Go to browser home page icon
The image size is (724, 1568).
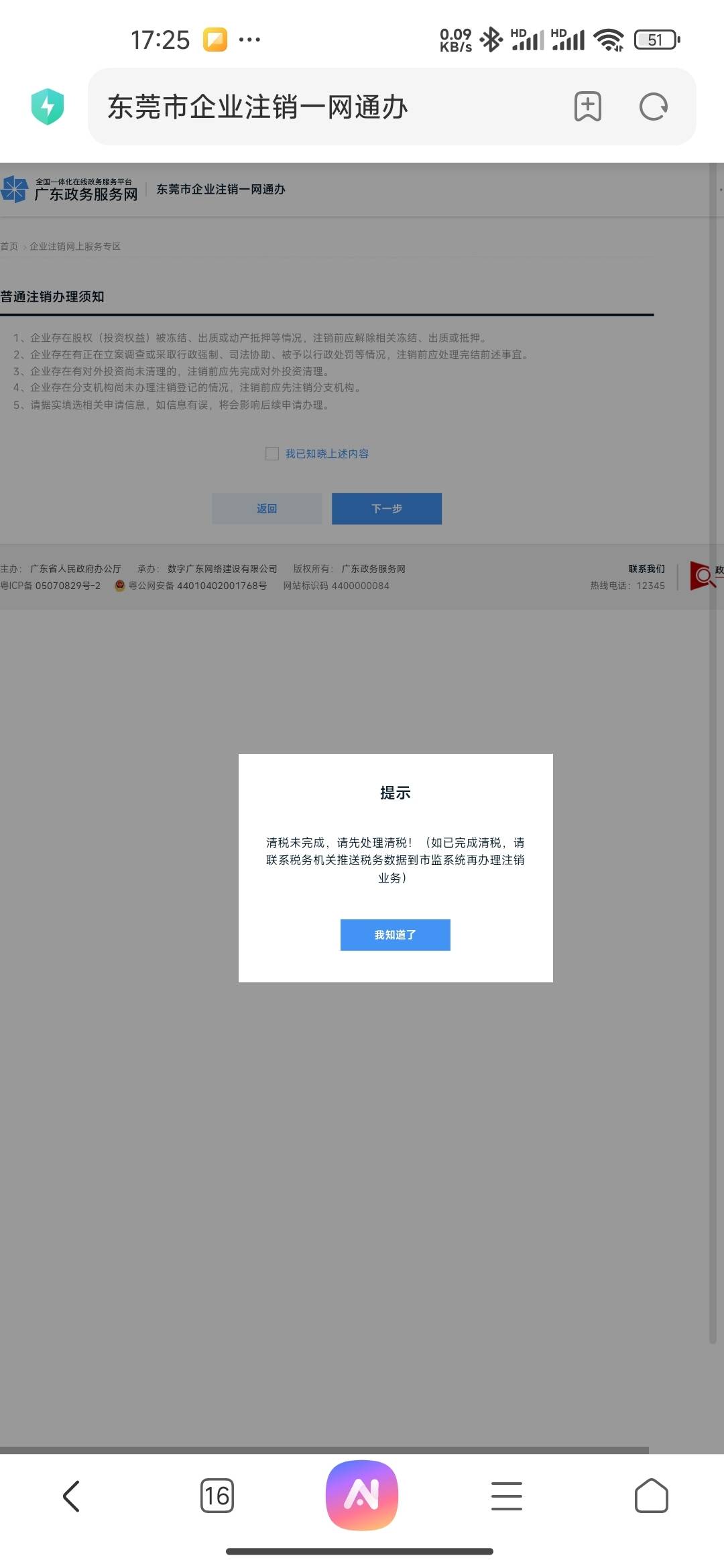tap(651, 1496)
